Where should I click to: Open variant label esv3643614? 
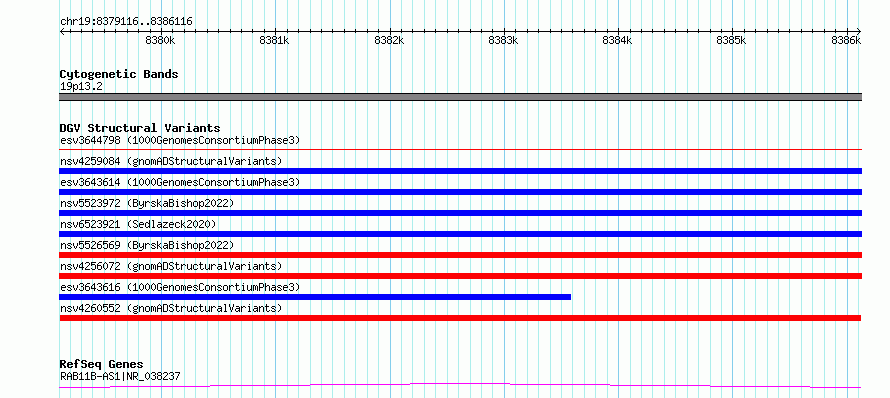click(x=180, y=182)
